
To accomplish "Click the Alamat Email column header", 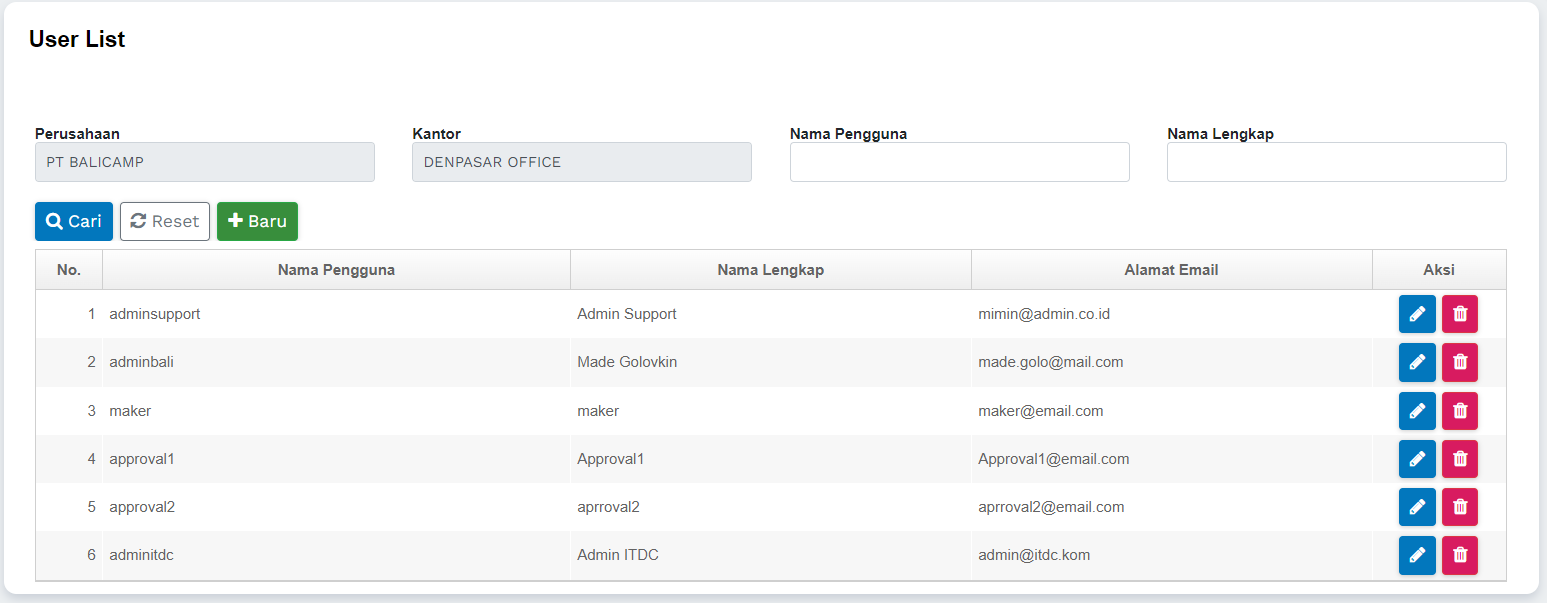I will pos(1171,270).
